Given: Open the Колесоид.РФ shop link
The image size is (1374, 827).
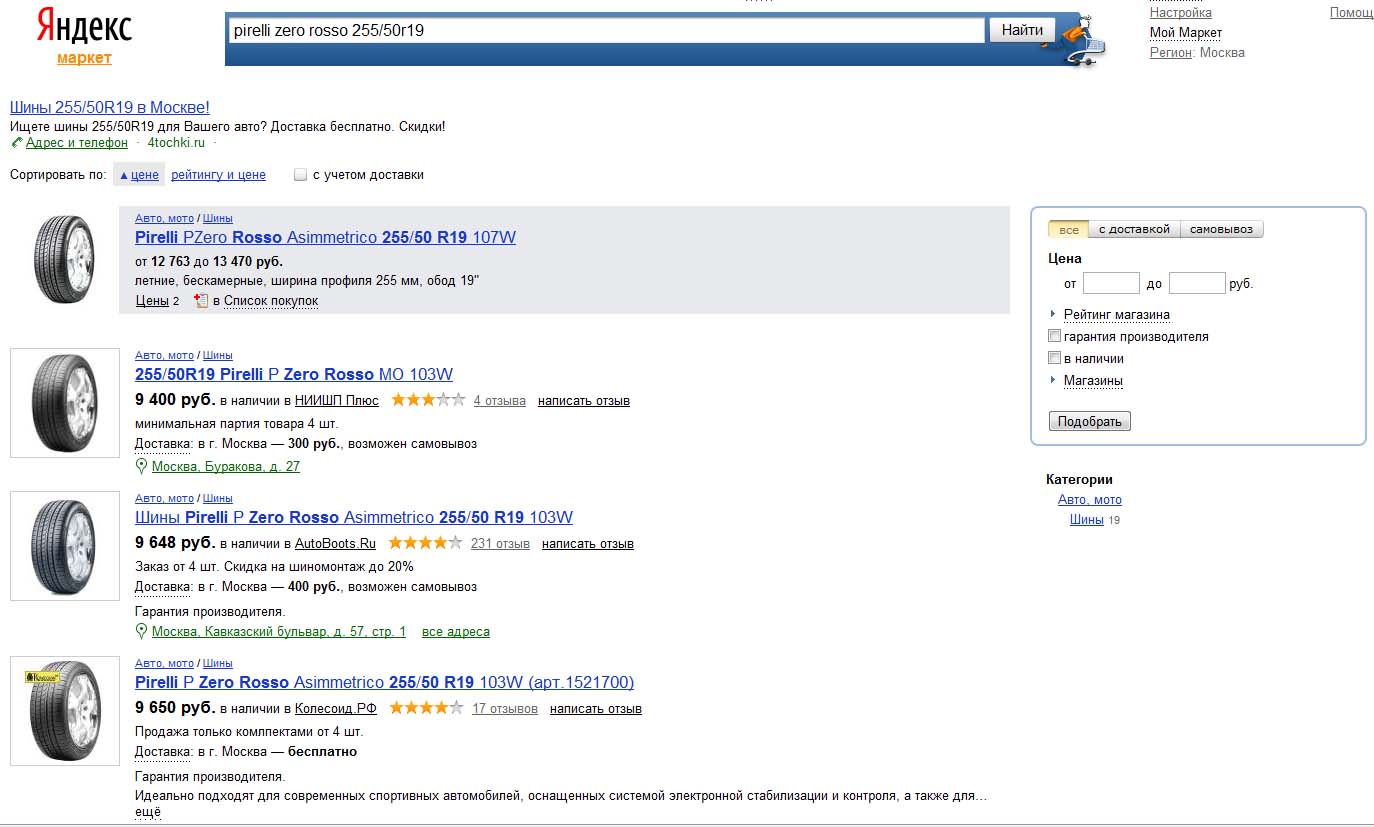Looking at the screenshot, I should pyautogui.click(x=336, y=709).
